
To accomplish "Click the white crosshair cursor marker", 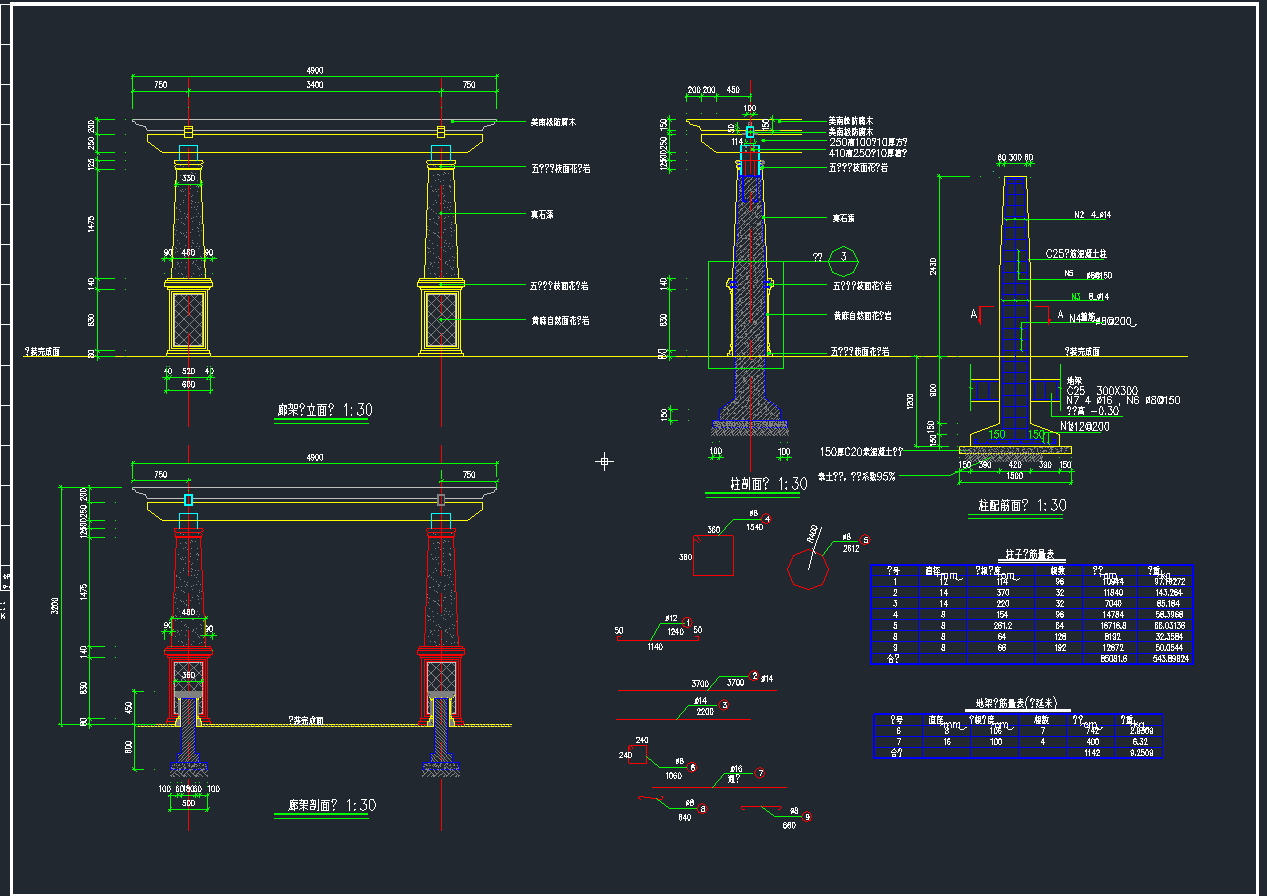I will tap(604, 461).
